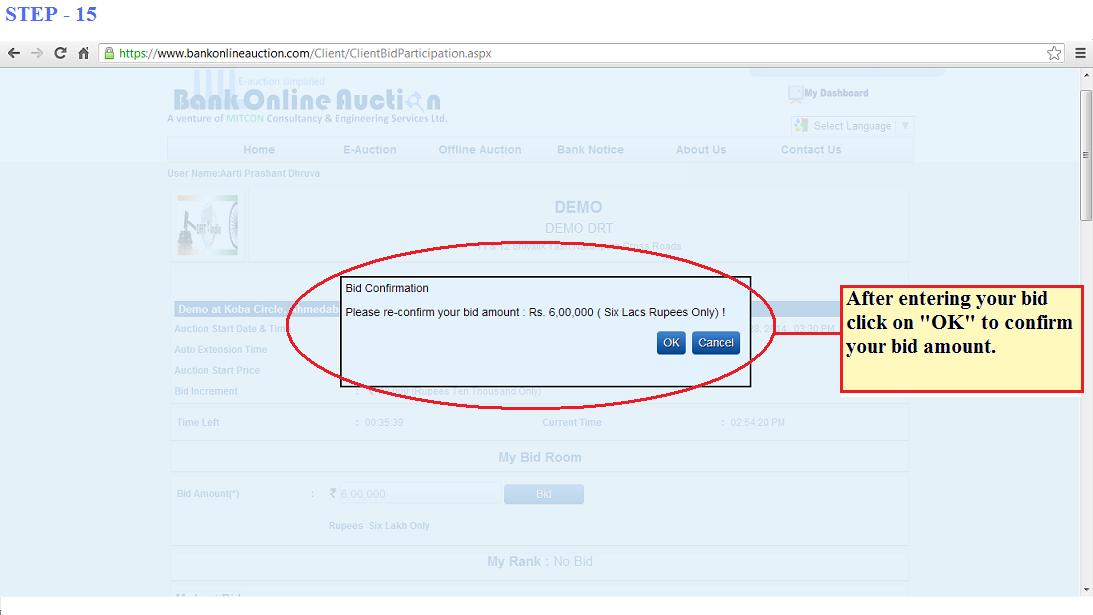Click the 'Current Time' label

(572, 423)
